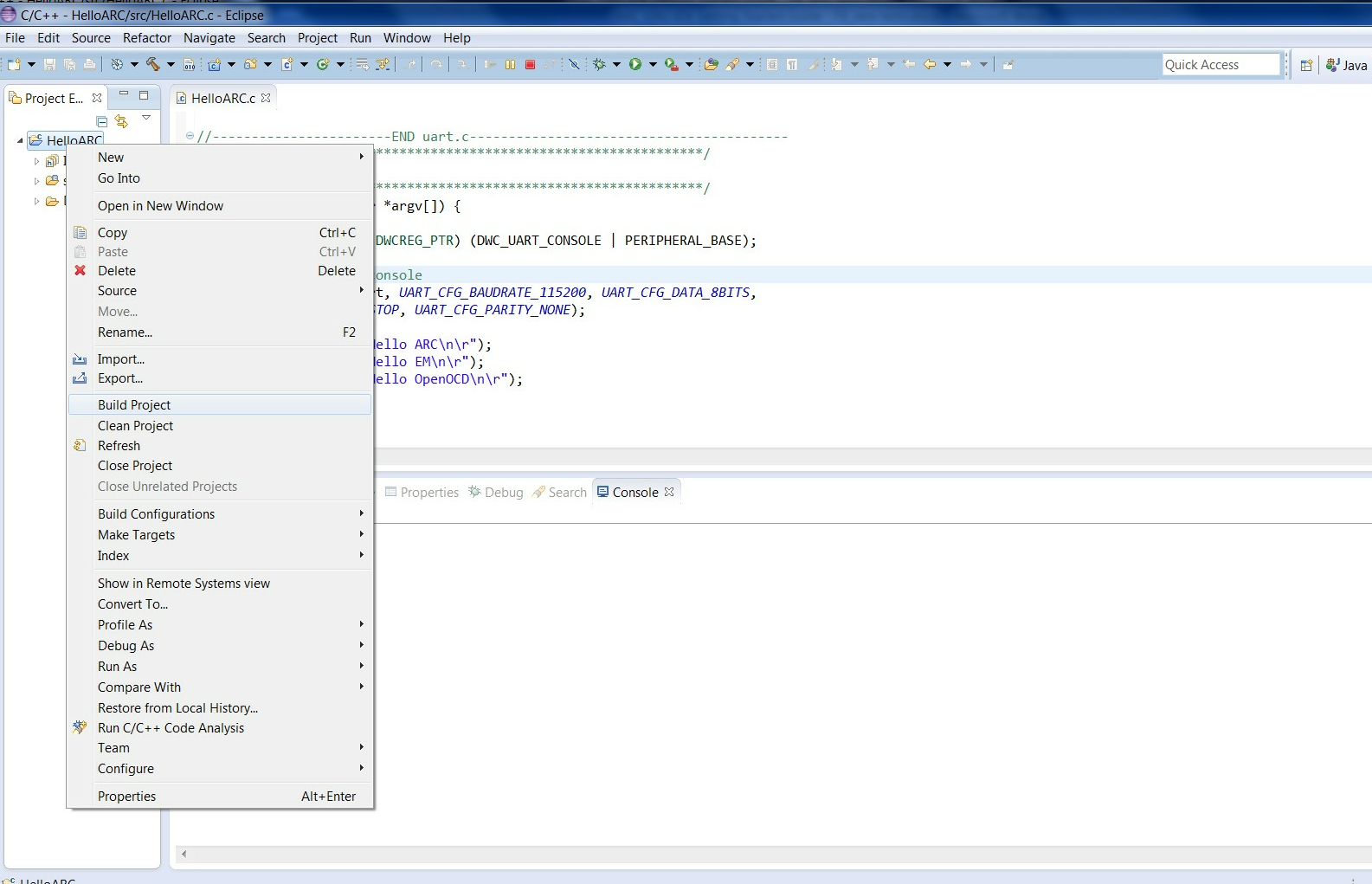The image size is (1372, 884).
Task: Click the External Tools run icon
Action: coord(671,64)
